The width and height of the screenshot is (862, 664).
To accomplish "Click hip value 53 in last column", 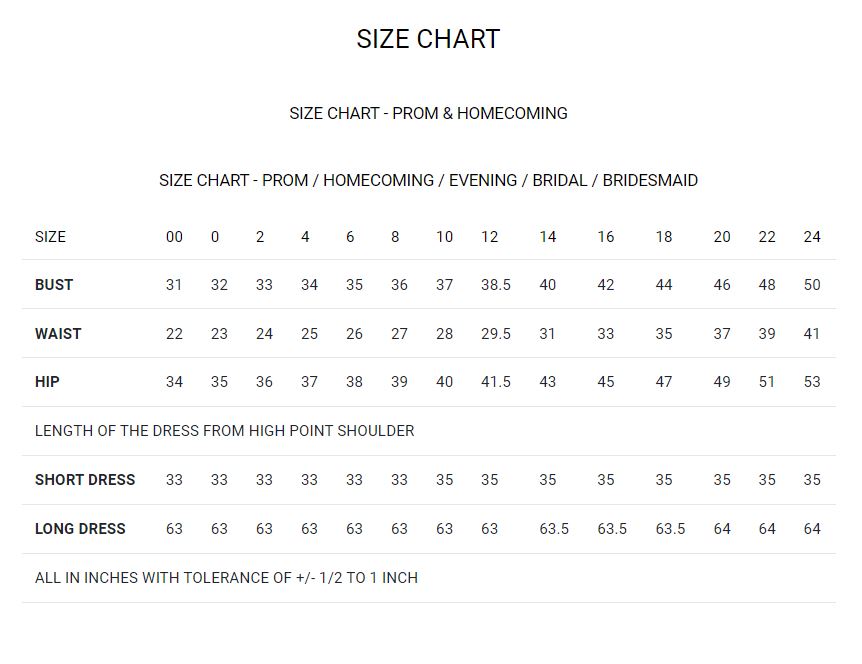I will 812,382.
